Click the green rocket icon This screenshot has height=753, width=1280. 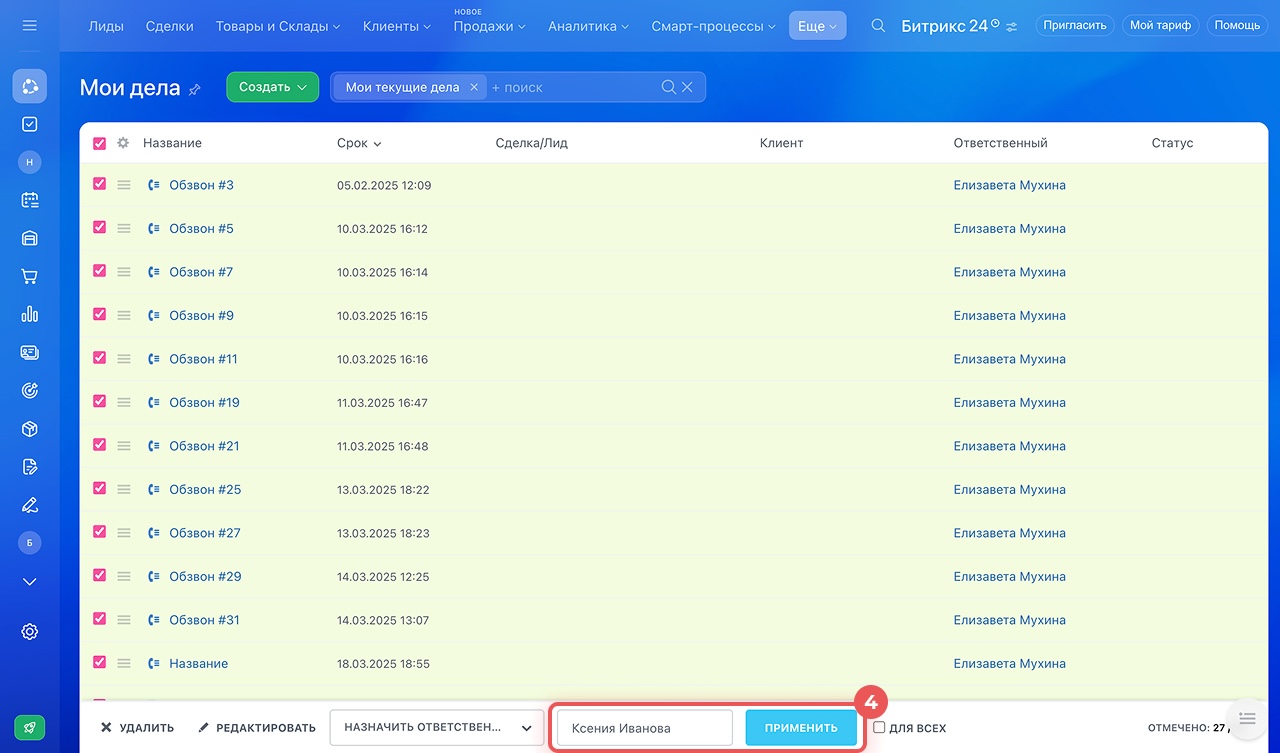coord(29,728)
